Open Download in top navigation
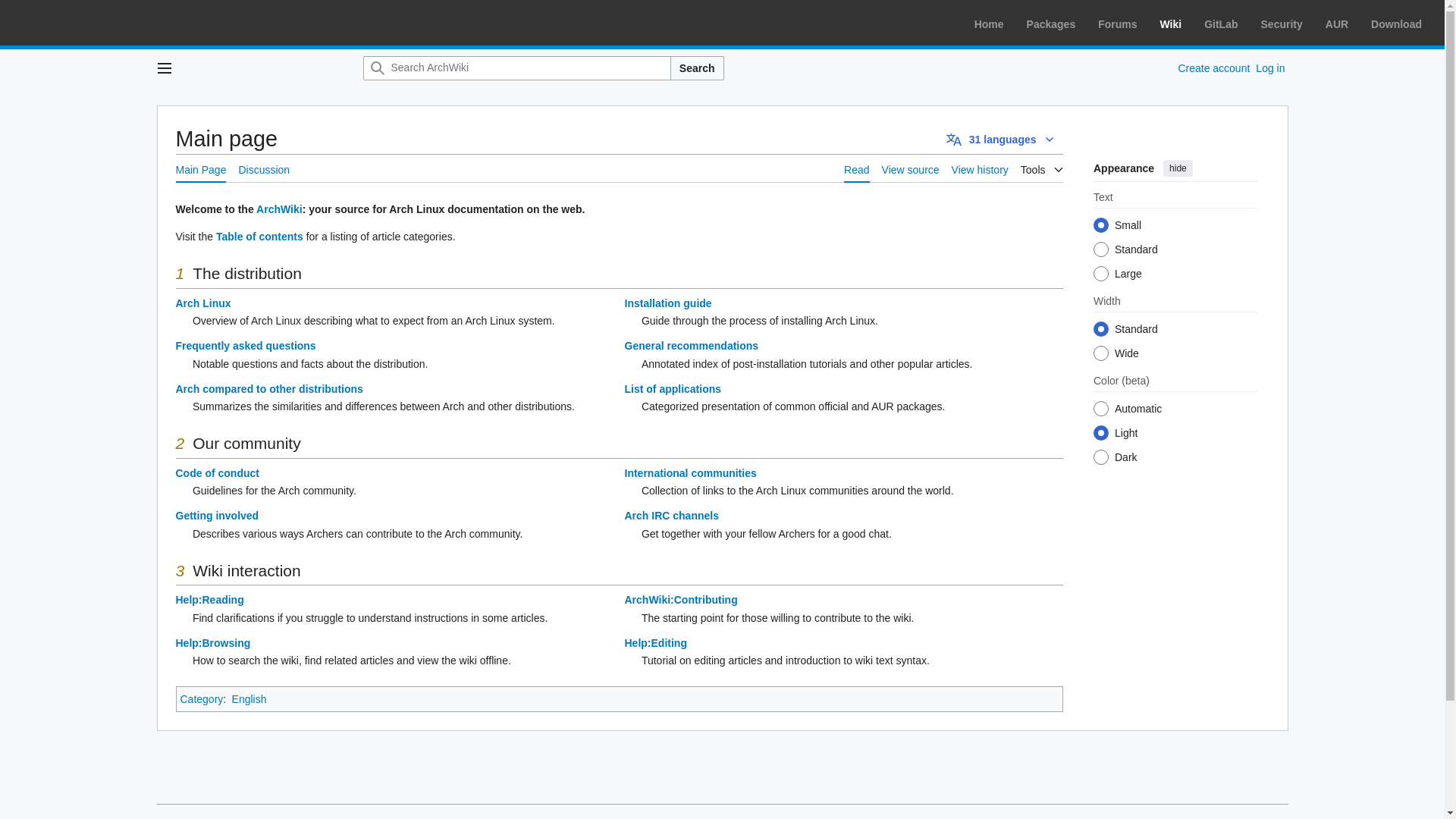 pyautogui.click(x=1396, y=24)
